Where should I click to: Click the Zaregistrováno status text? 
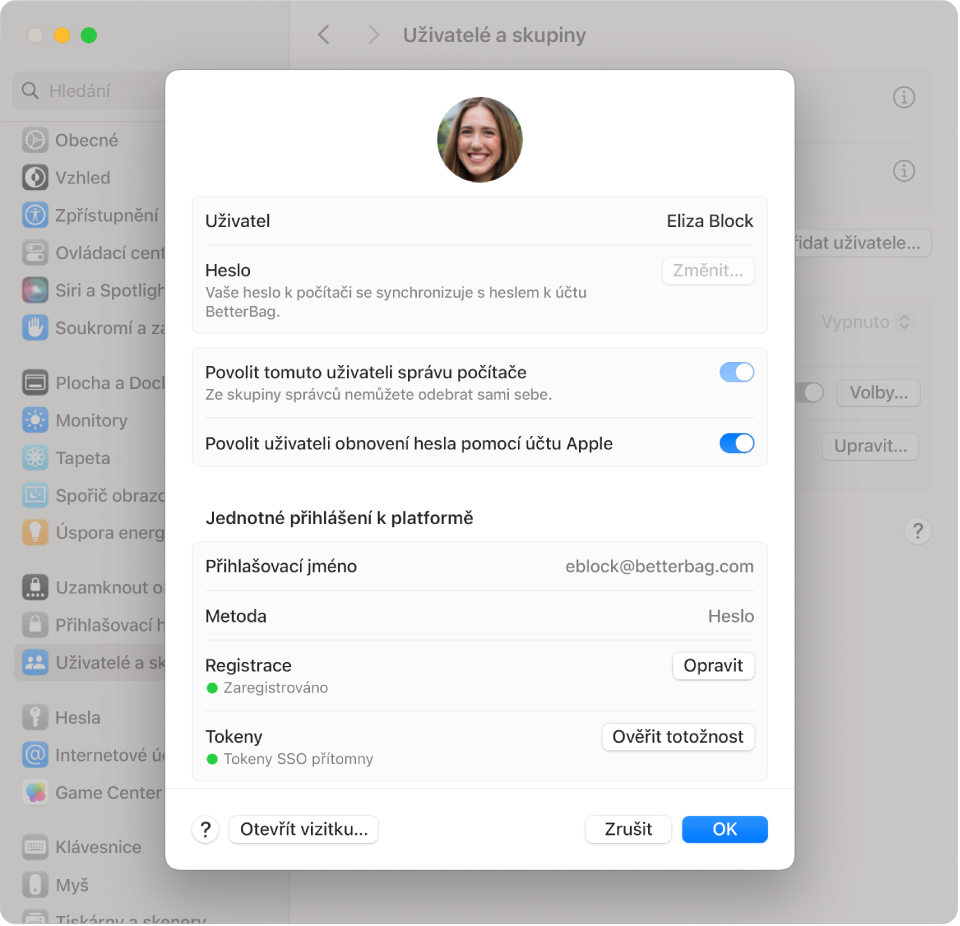tap(276, 688)
